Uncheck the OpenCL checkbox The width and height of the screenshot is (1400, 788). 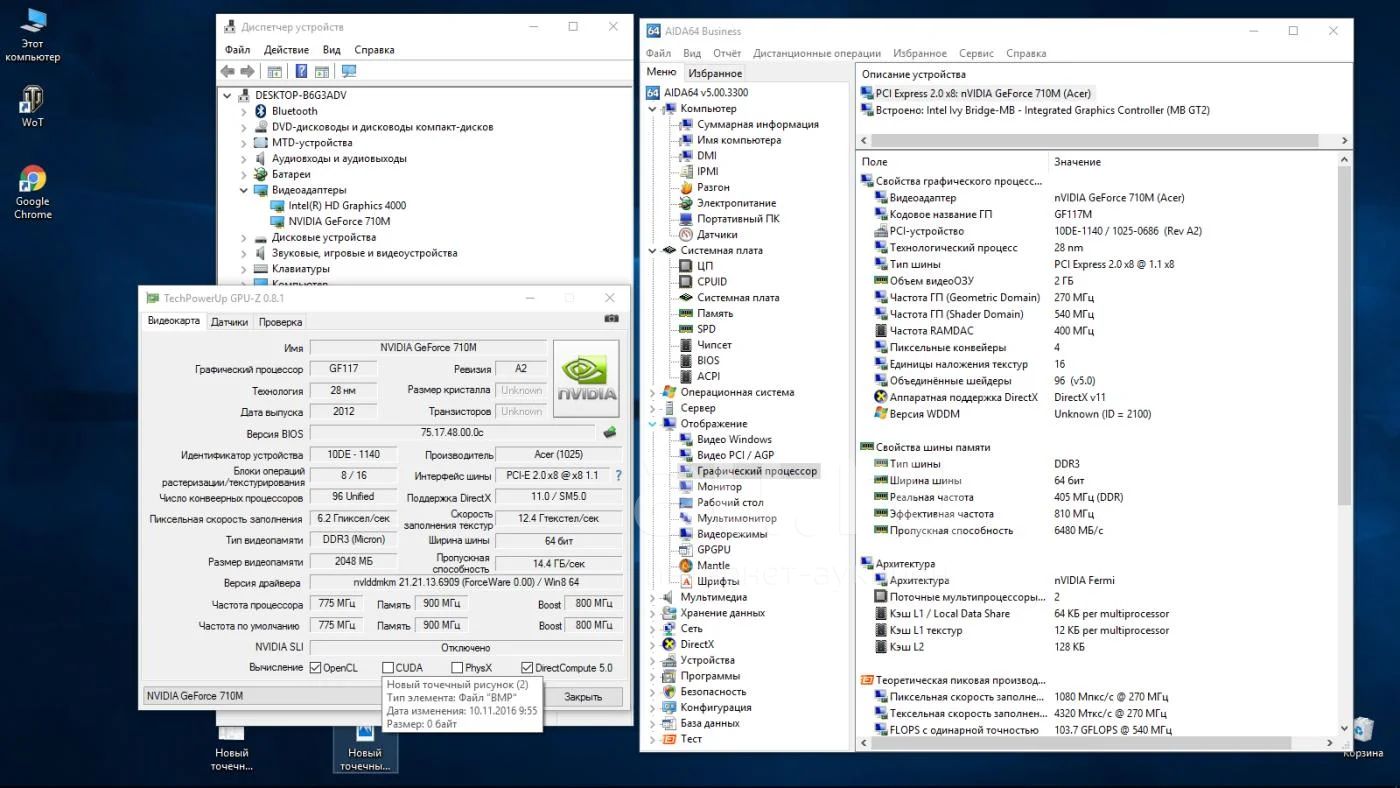point(315,668)
